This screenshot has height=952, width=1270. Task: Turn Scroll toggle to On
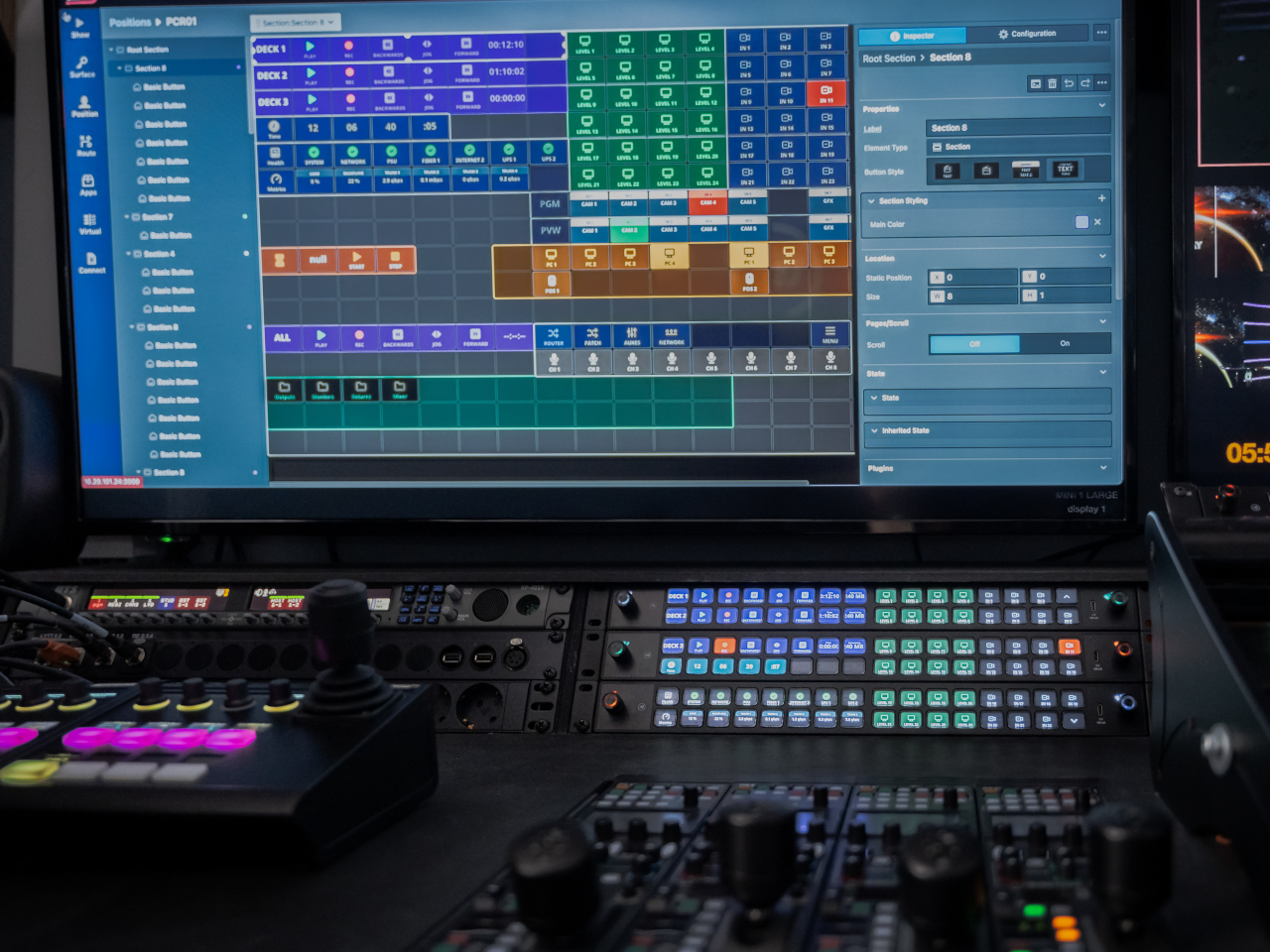point(1065,344)
